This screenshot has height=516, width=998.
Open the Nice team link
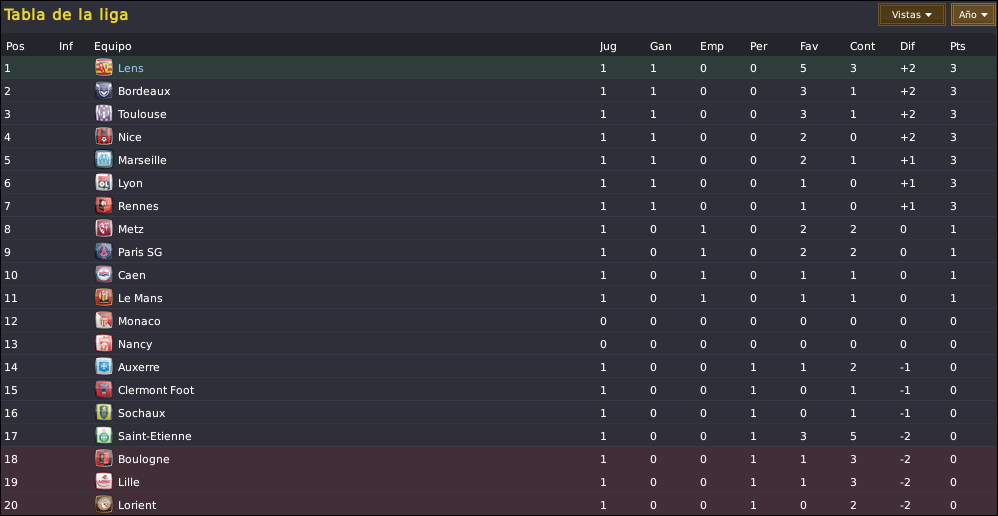[x=130, y=137]
